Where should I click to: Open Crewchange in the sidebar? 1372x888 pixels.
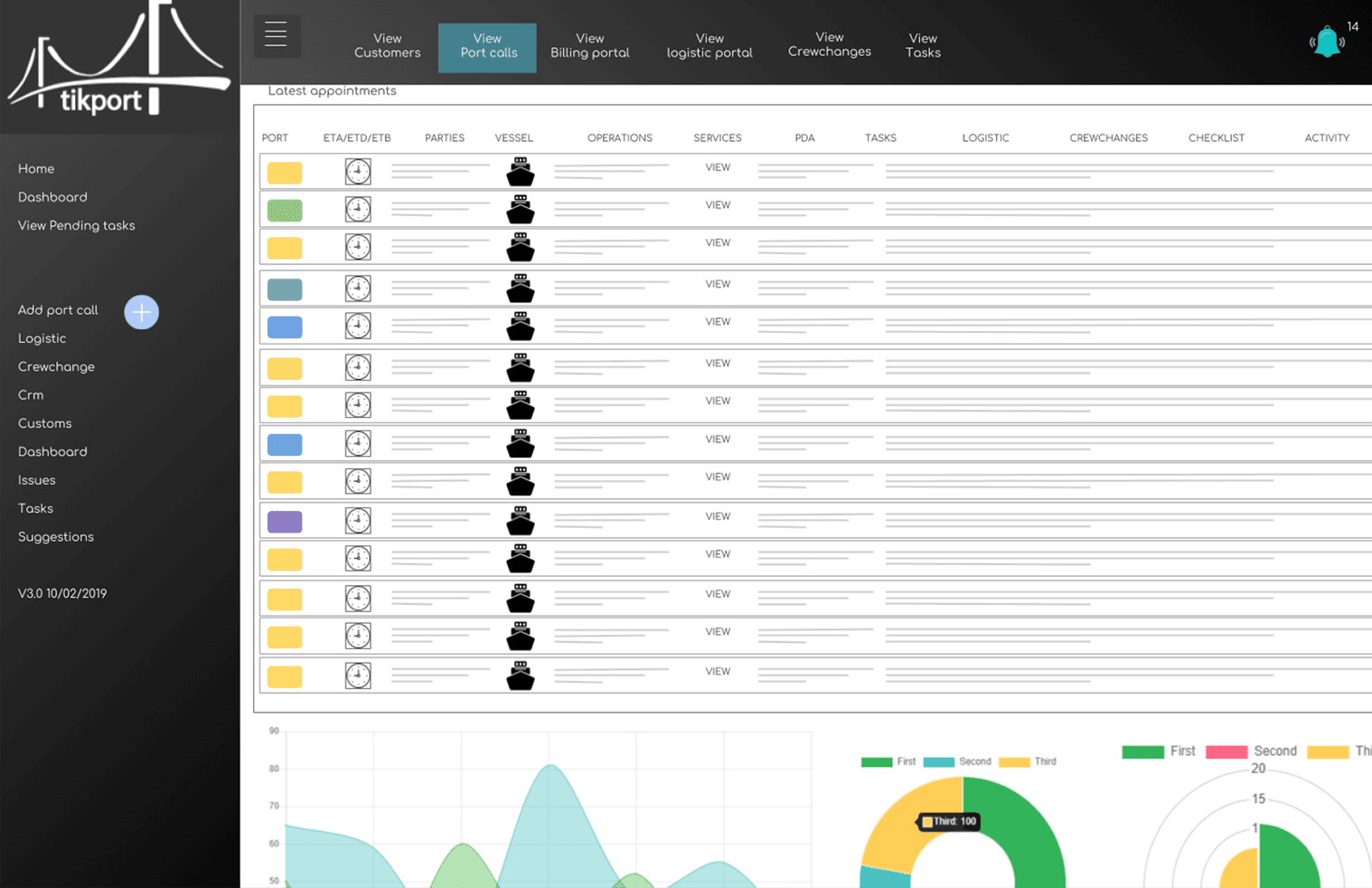pos(56,367)
